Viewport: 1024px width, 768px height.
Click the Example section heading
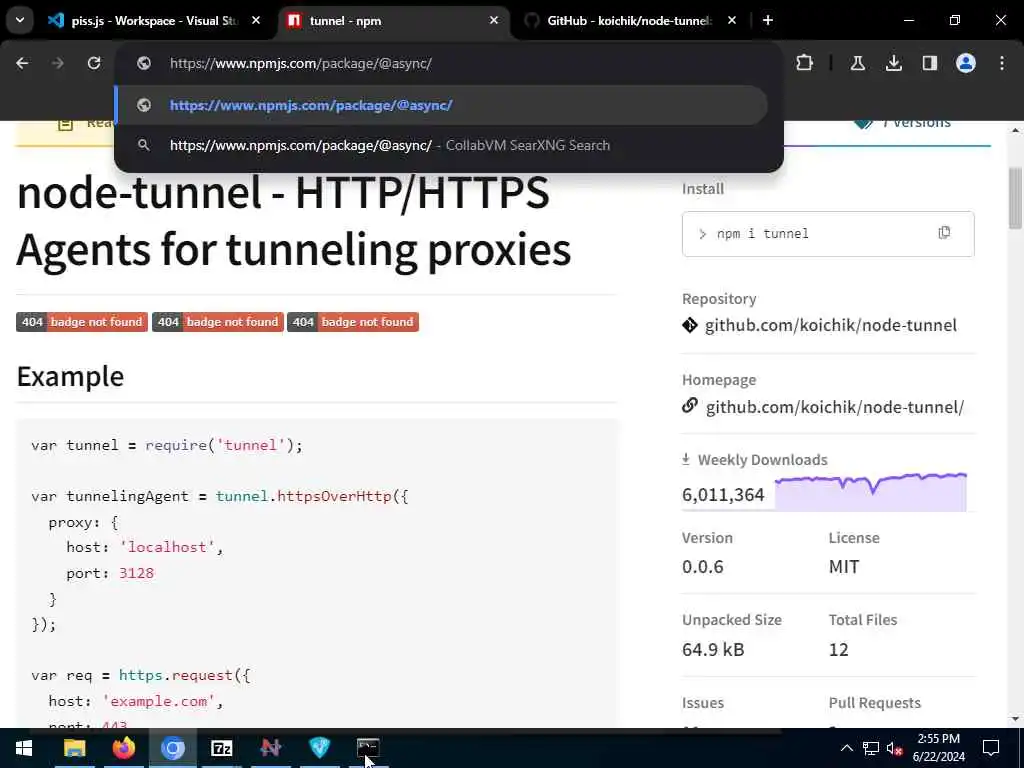70,377
